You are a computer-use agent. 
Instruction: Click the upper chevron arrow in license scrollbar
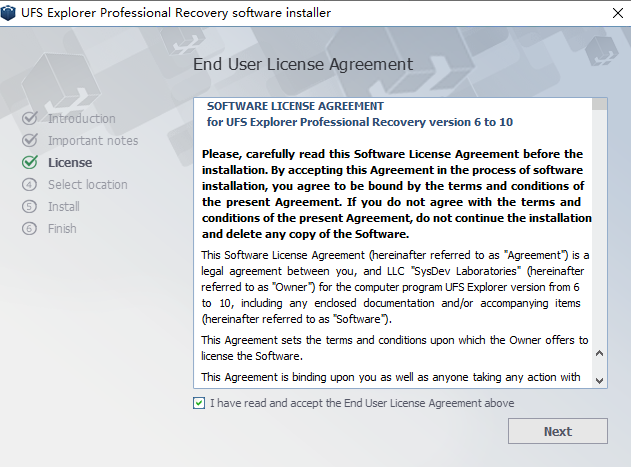pos(600,353)
